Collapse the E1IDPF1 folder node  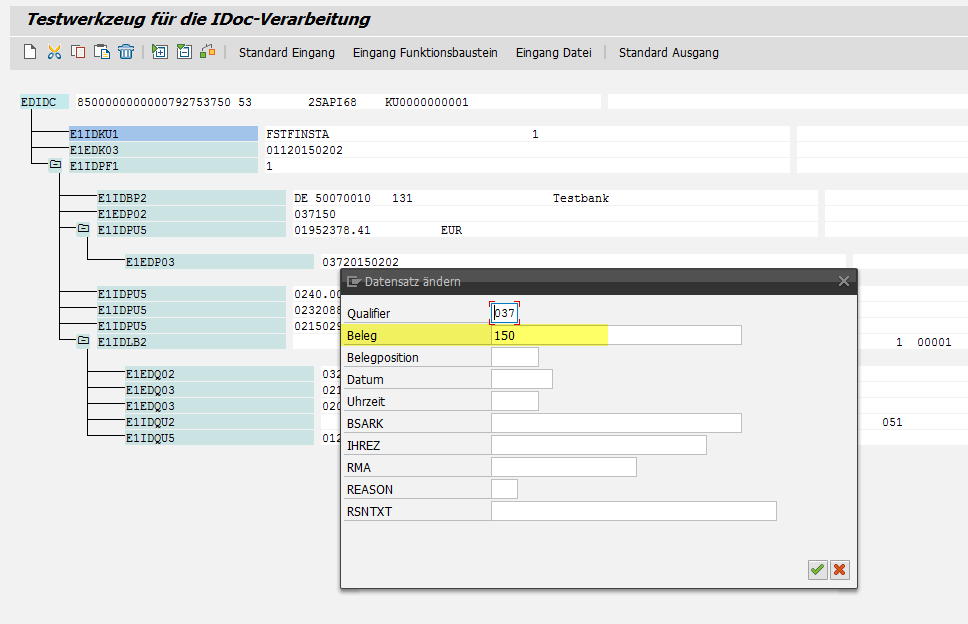(55, 165)
